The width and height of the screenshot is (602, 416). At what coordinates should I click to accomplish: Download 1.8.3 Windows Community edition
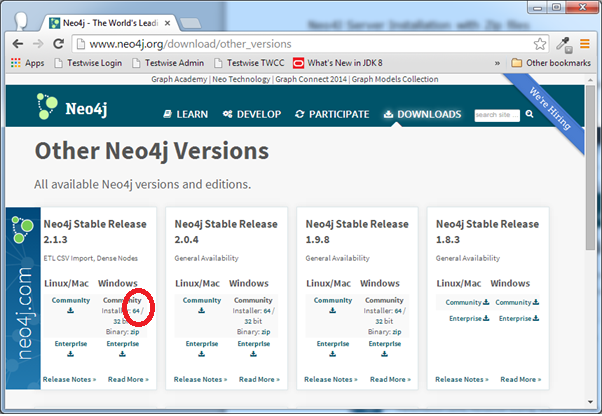517,302
